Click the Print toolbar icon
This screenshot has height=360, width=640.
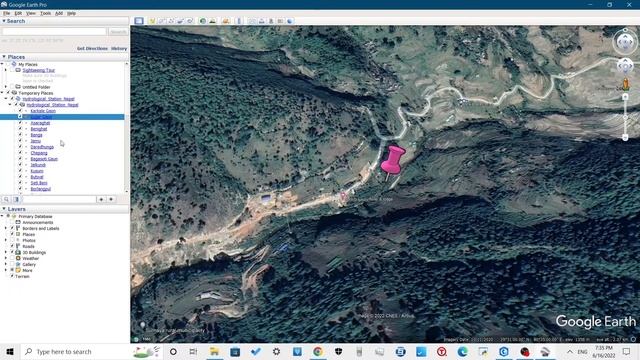pos(262,21)
